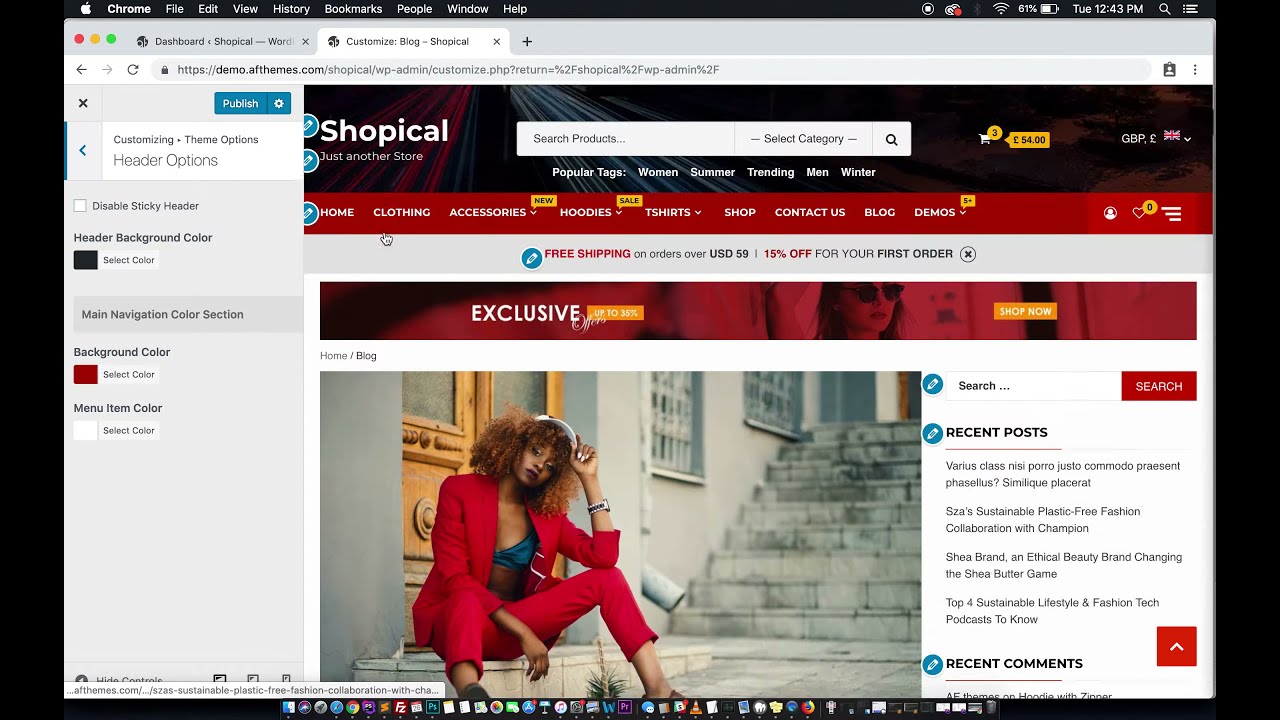Expand the ACCESSORIES menu
The width and height of the screenshot is (1280, 720).
(x=493, y=212)
